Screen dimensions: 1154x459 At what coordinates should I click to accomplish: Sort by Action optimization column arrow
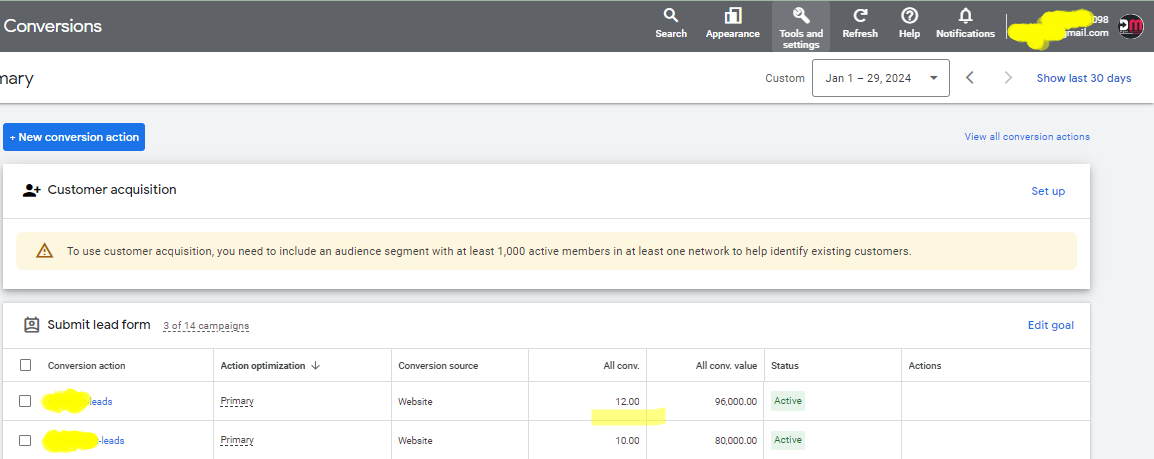(316, 366)
